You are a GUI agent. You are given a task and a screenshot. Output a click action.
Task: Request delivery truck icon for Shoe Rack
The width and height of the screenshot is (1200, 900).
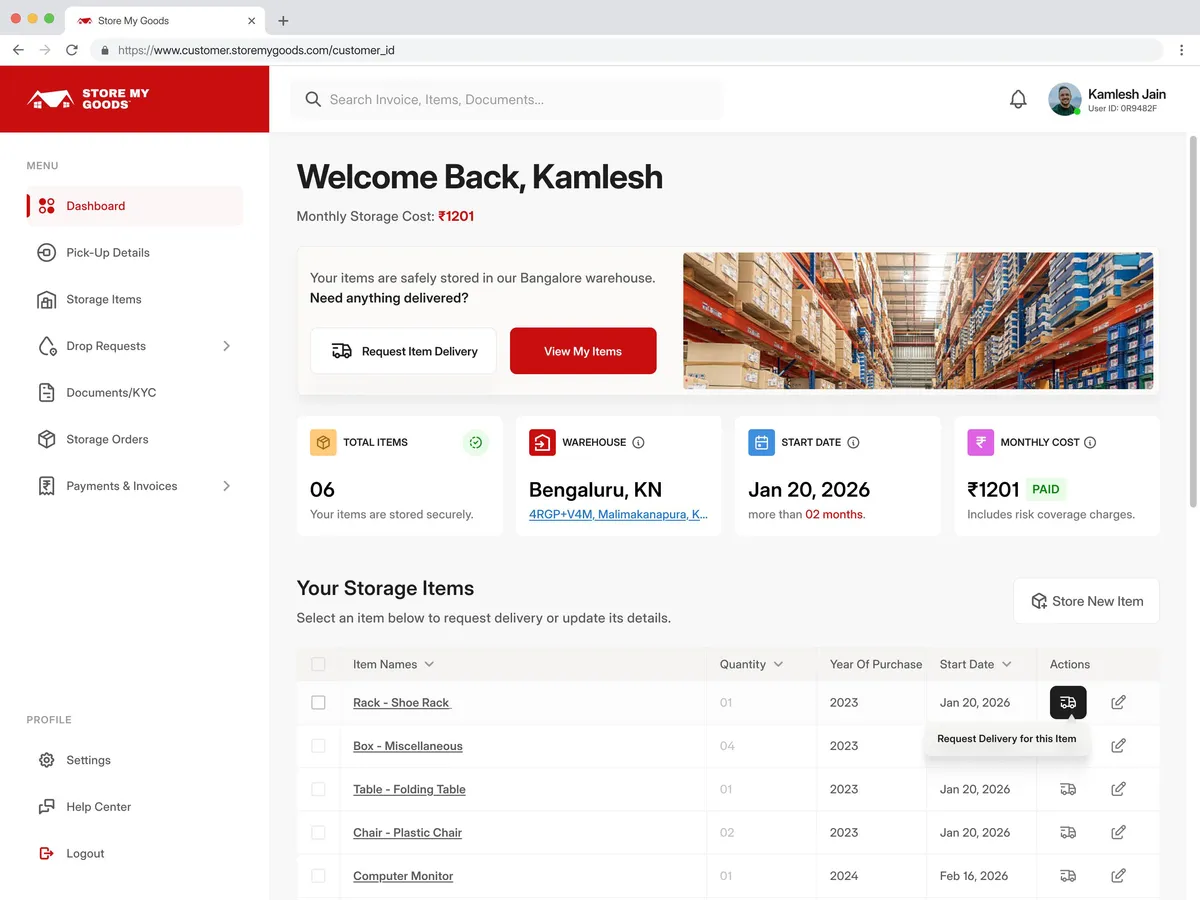pos(1068,702)
